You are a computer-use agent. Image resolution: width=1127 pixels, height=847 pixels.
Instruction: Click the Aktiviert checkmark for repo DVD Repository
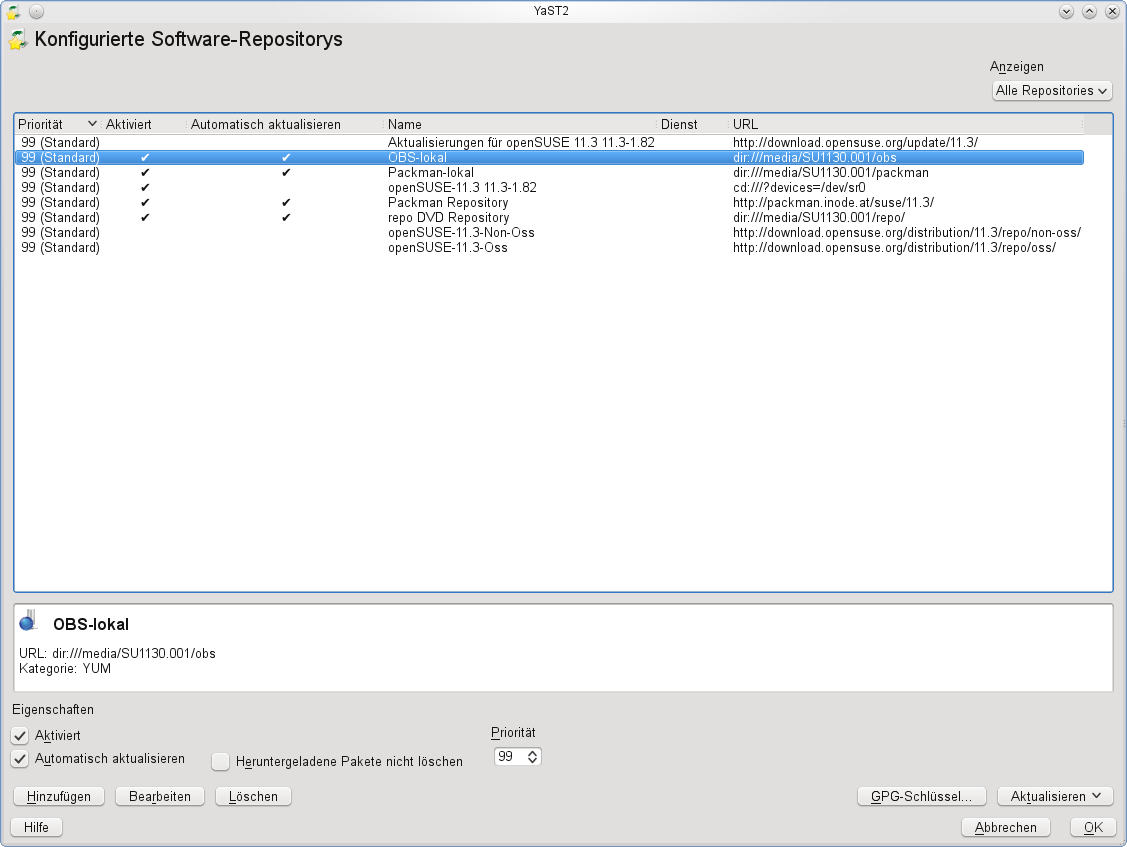pos(145,218)
